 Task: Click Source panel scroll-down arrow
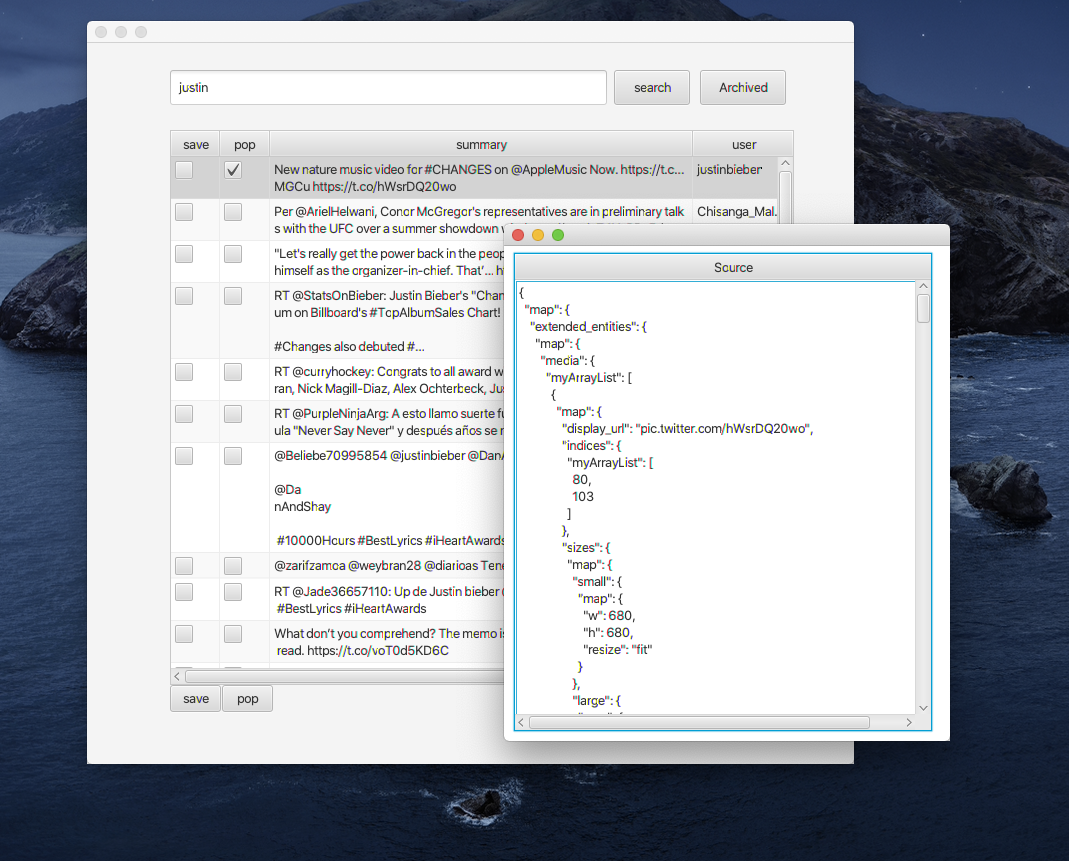pos(923,708)
